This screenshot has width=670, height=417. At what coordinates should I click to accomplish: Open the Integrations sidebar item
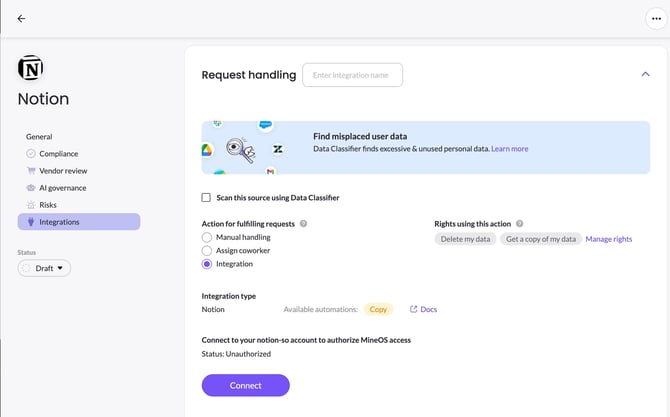pos(79,222)
